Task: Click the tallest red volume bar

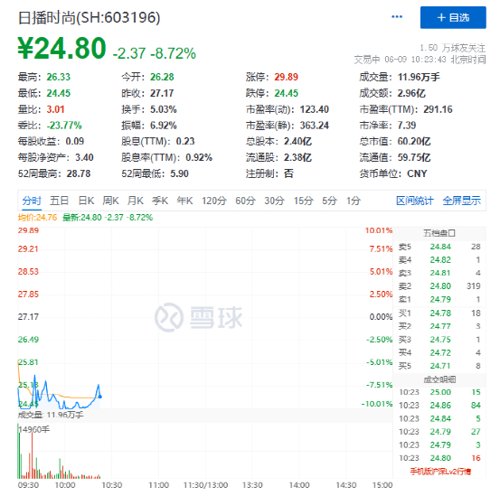Action: click(32, 454)
